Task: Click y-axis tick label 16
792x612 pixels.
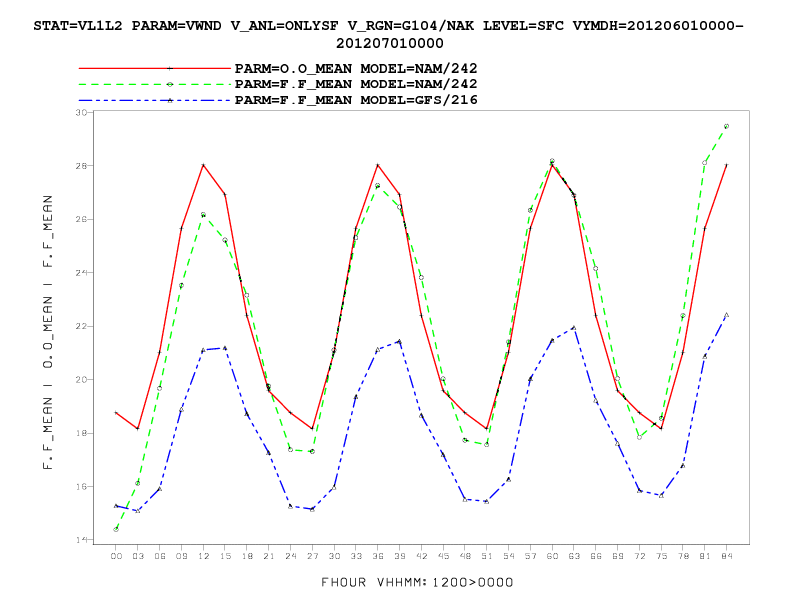Action: (x=81, y=487)
